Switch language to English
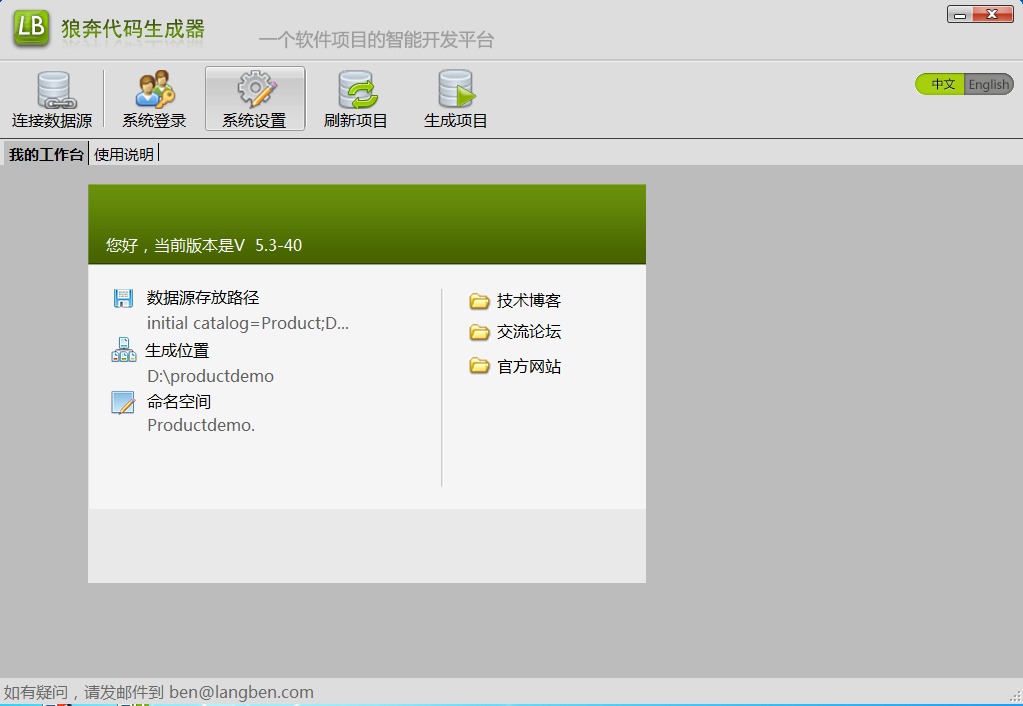 988,84
